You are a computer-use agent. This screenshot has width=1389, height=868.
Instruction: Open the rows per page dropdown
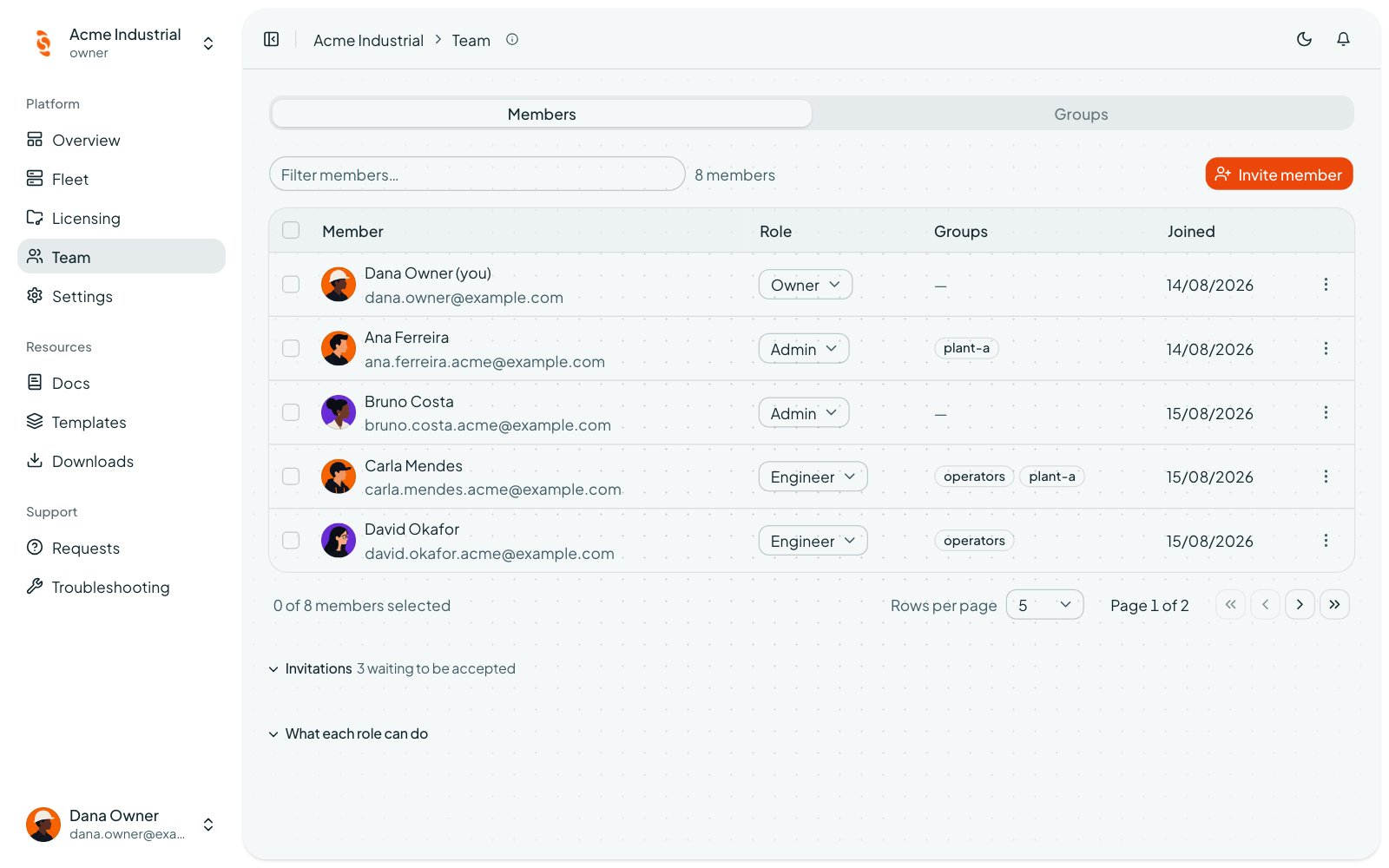[1044, 605]
